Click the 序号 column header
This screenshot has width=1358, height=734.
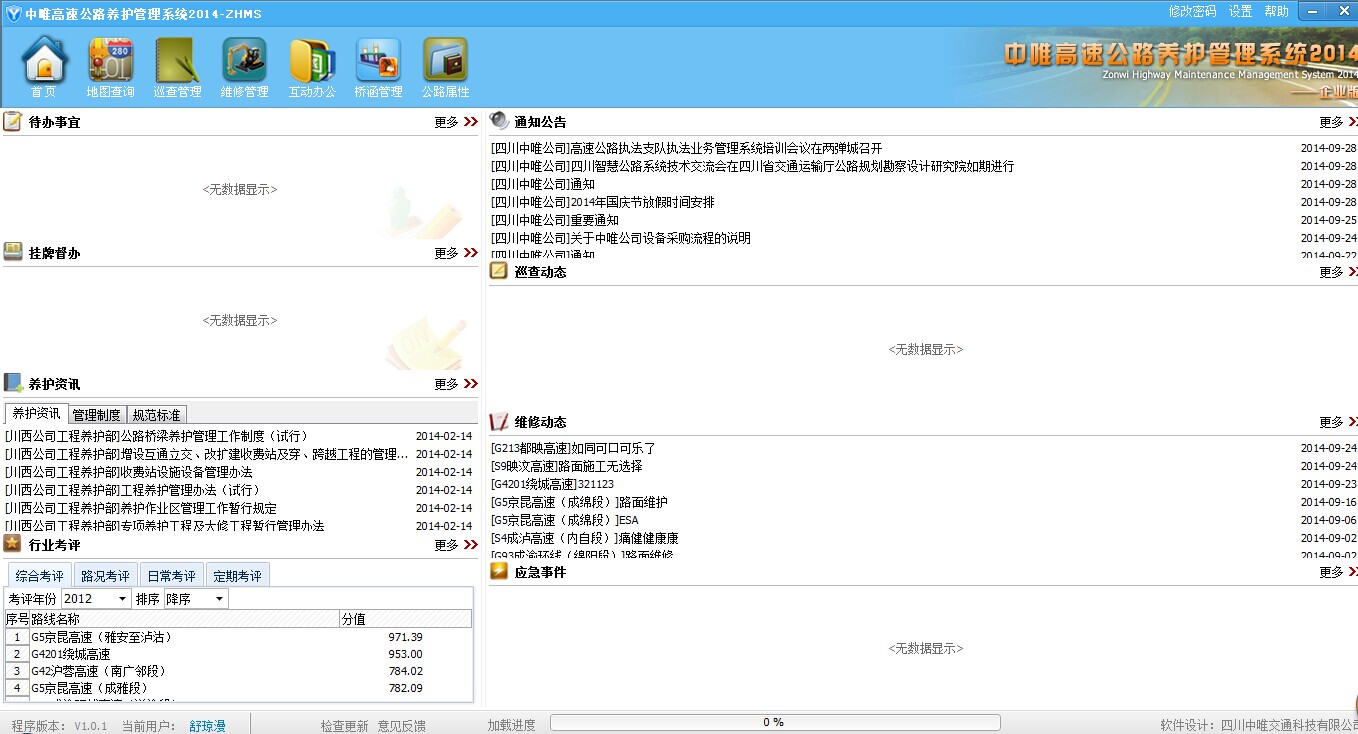17,619
